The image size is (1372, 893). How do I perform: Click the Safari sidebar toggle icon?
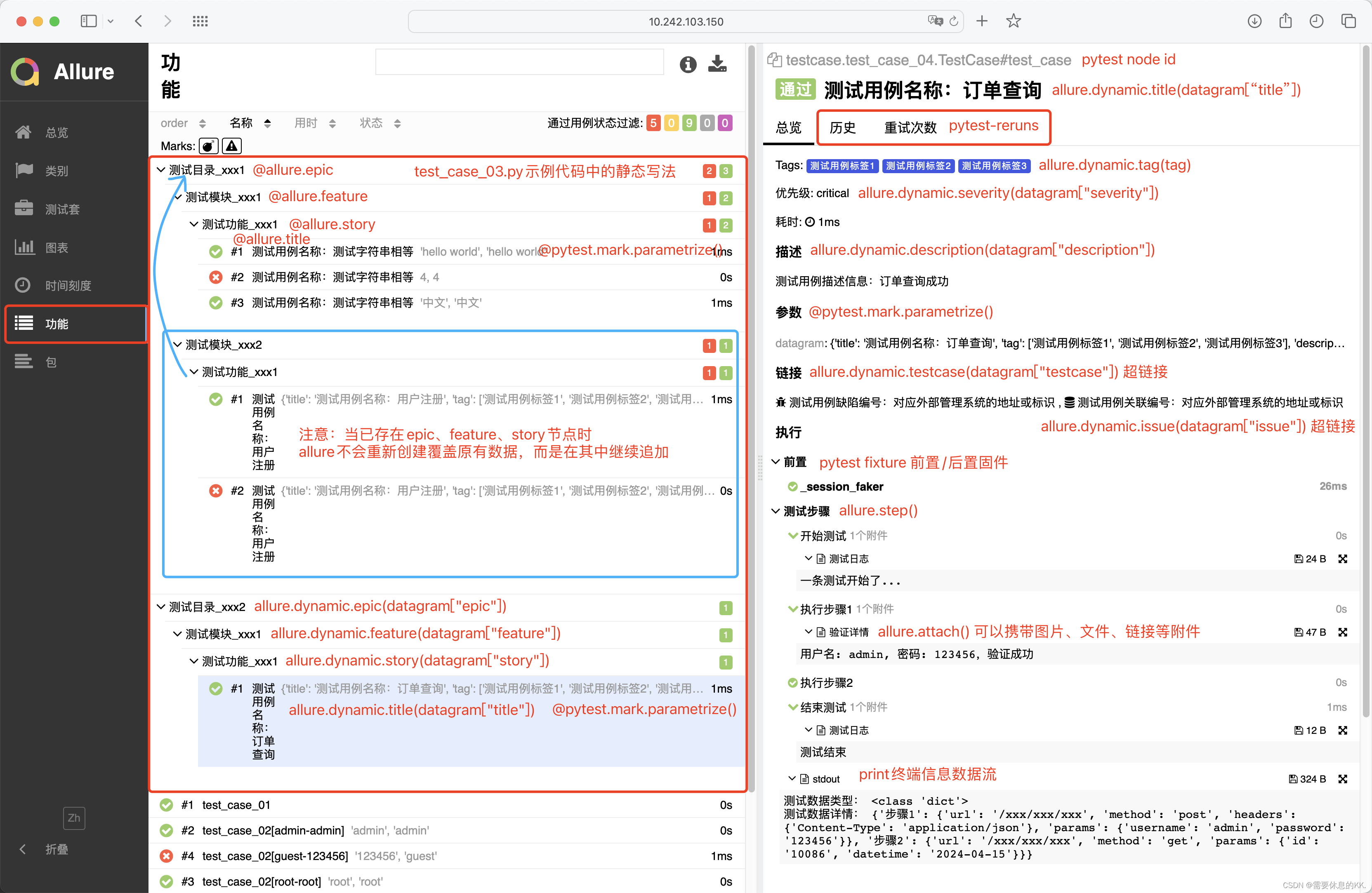tap(88, 21)
